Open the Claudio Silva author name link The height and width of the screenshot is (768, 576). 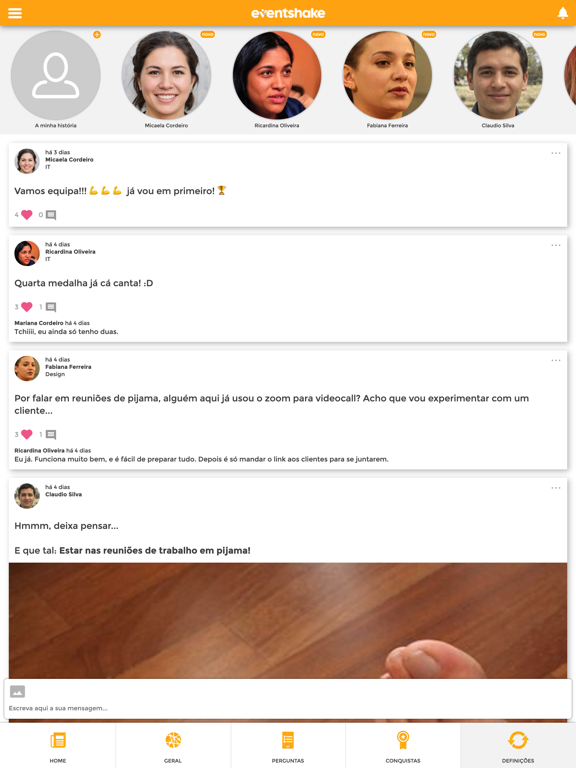[64, 494]
